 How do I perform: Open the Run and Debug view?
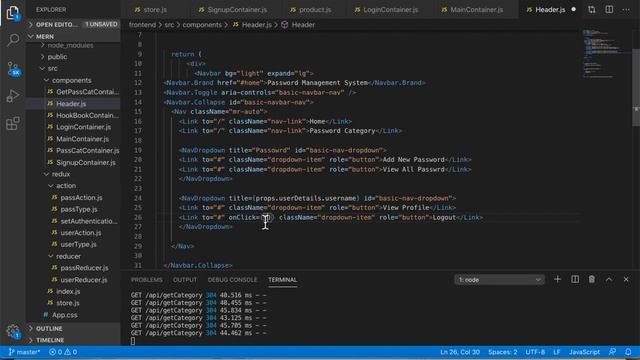coord(13,96)
